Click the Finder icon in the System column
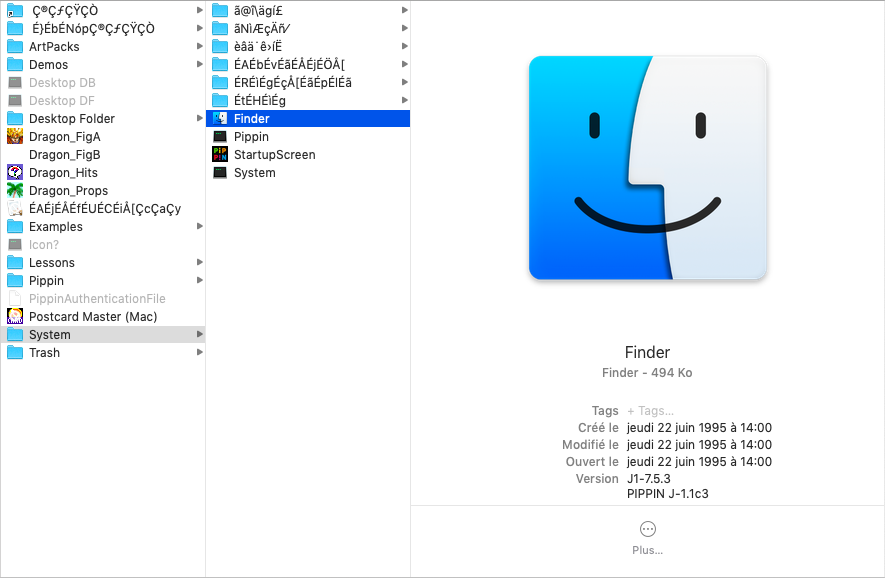This screenshot has height=578, width=885. [220, 119]
